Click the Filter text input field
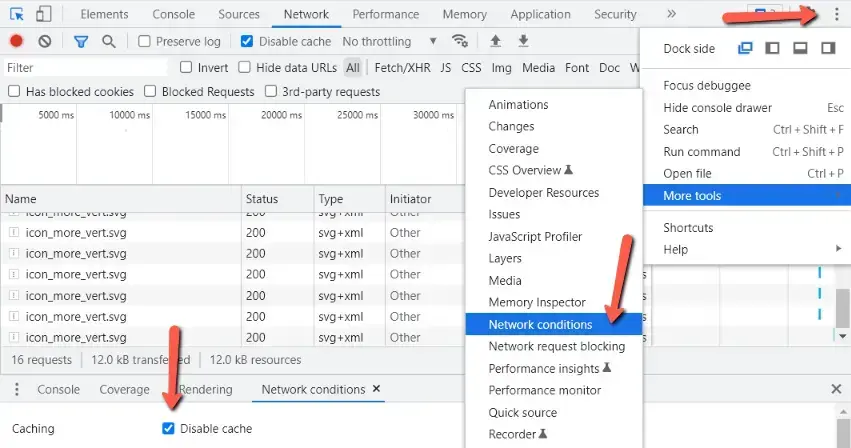Image resolution: width=851 pixels, height=448 pixels. (85, 68)
